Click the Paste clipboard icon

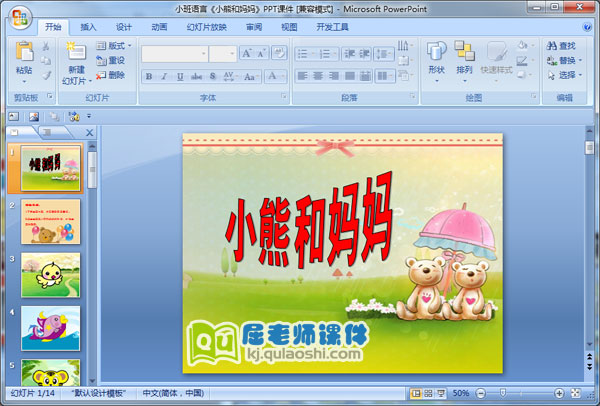tap(24, 51)
